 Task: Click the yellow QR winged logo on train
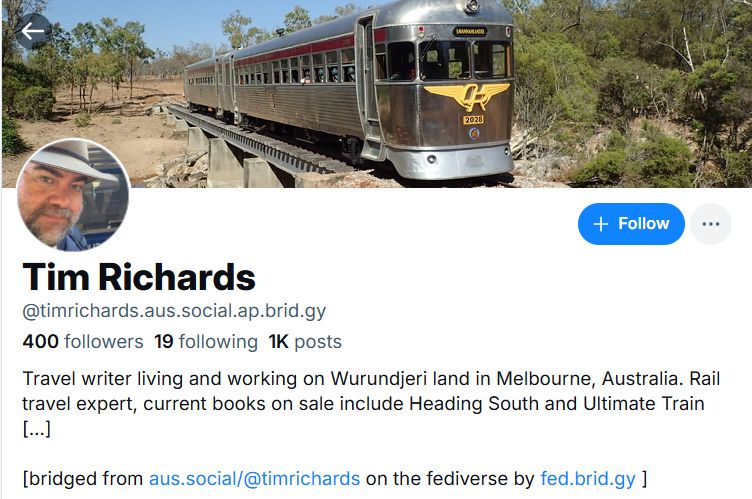click(x=467, y=96)
